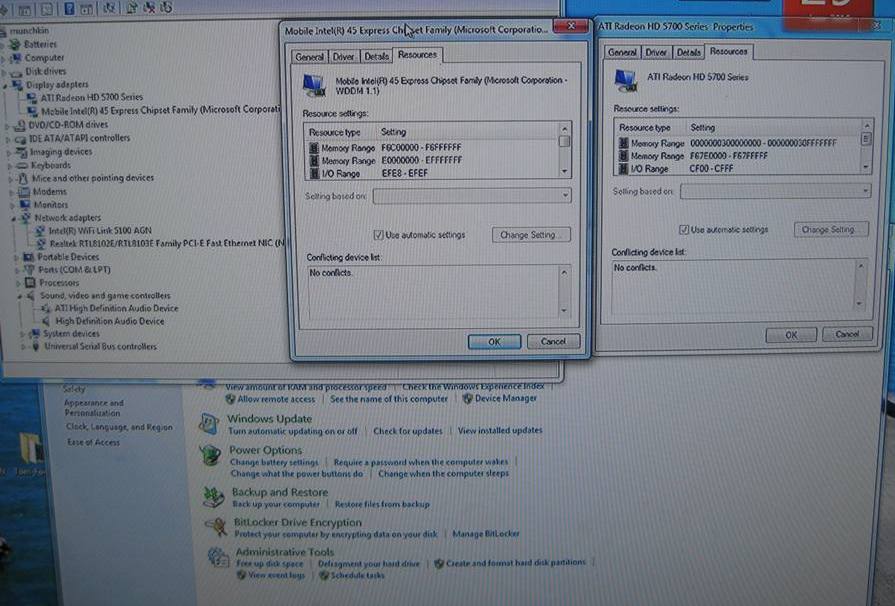Image resolution: width=895 pixels, height=606 pixels.
Task: Select the Mice and other pointing devices icon
Action: [x=23, y=178]
